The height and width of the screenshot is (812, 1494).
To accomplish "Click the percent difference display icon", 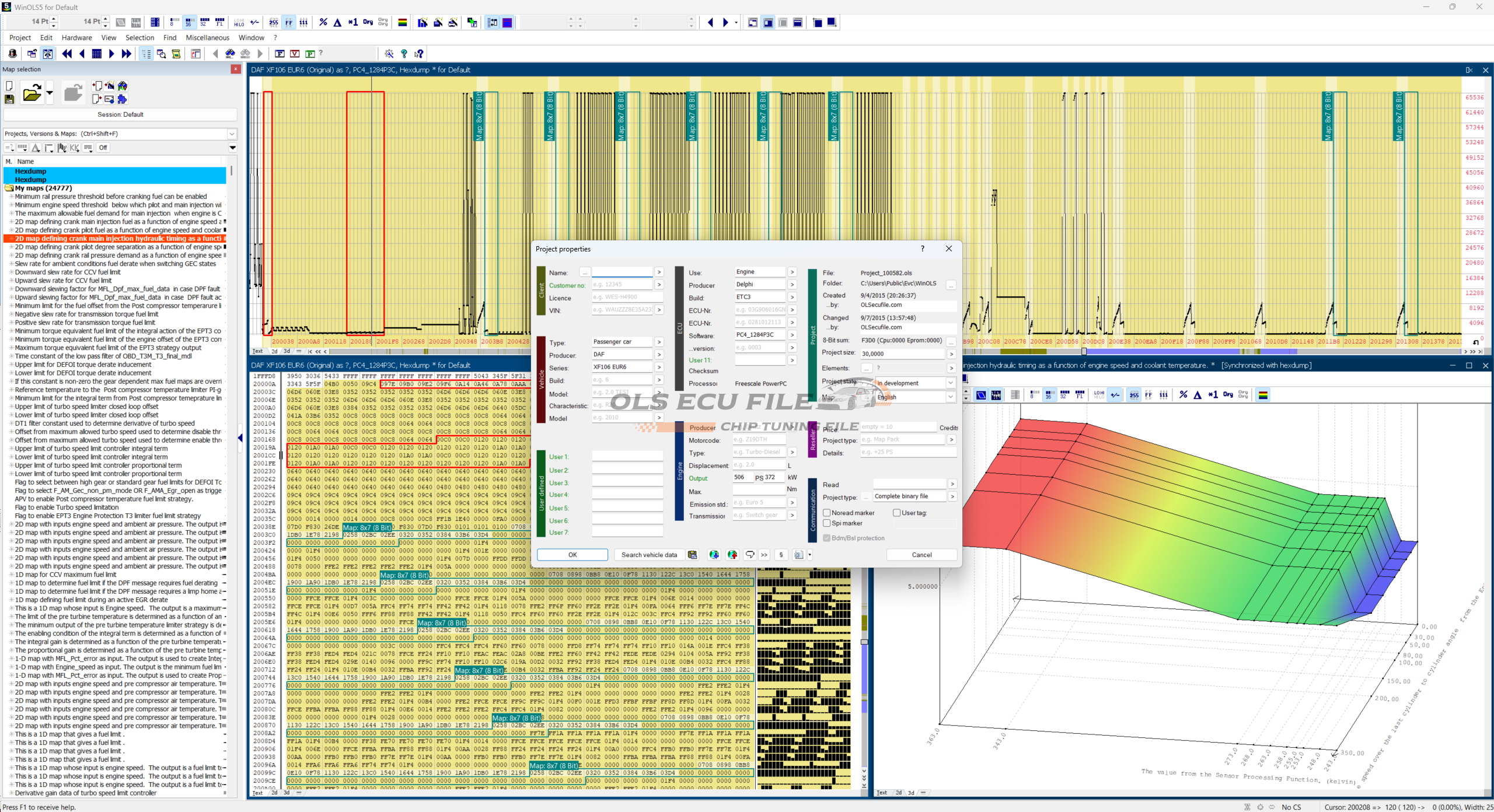I will coord(323,23).
